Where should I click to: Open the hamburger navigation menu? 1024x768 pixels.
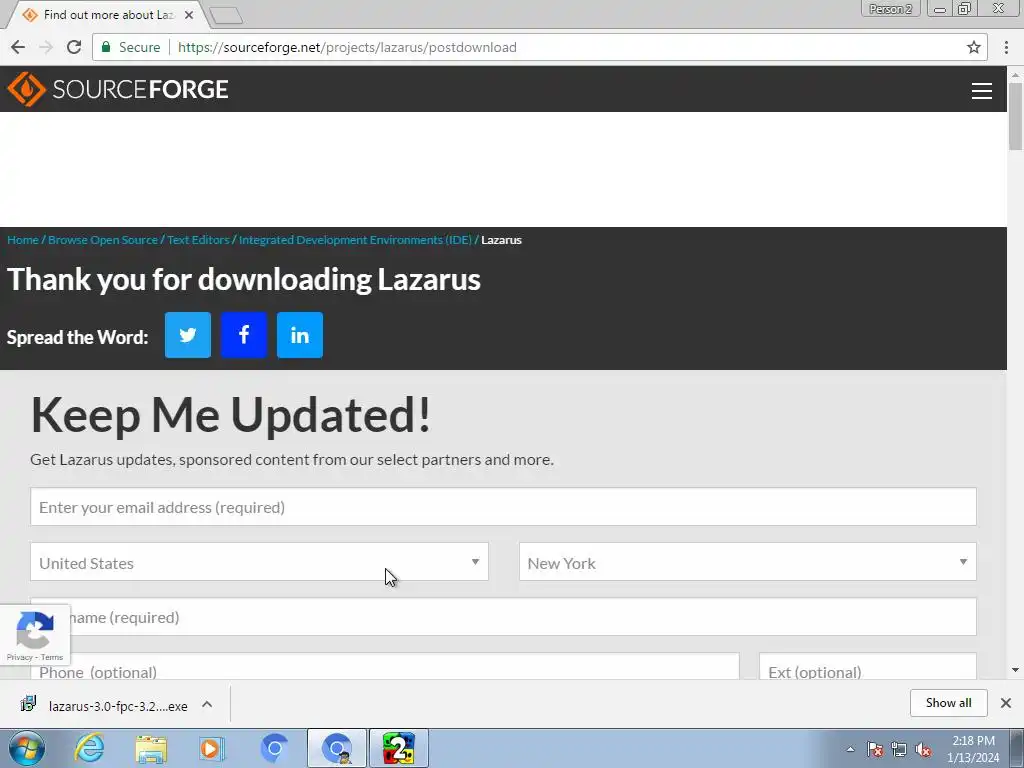pyautogui.click(x=982, y=91)
